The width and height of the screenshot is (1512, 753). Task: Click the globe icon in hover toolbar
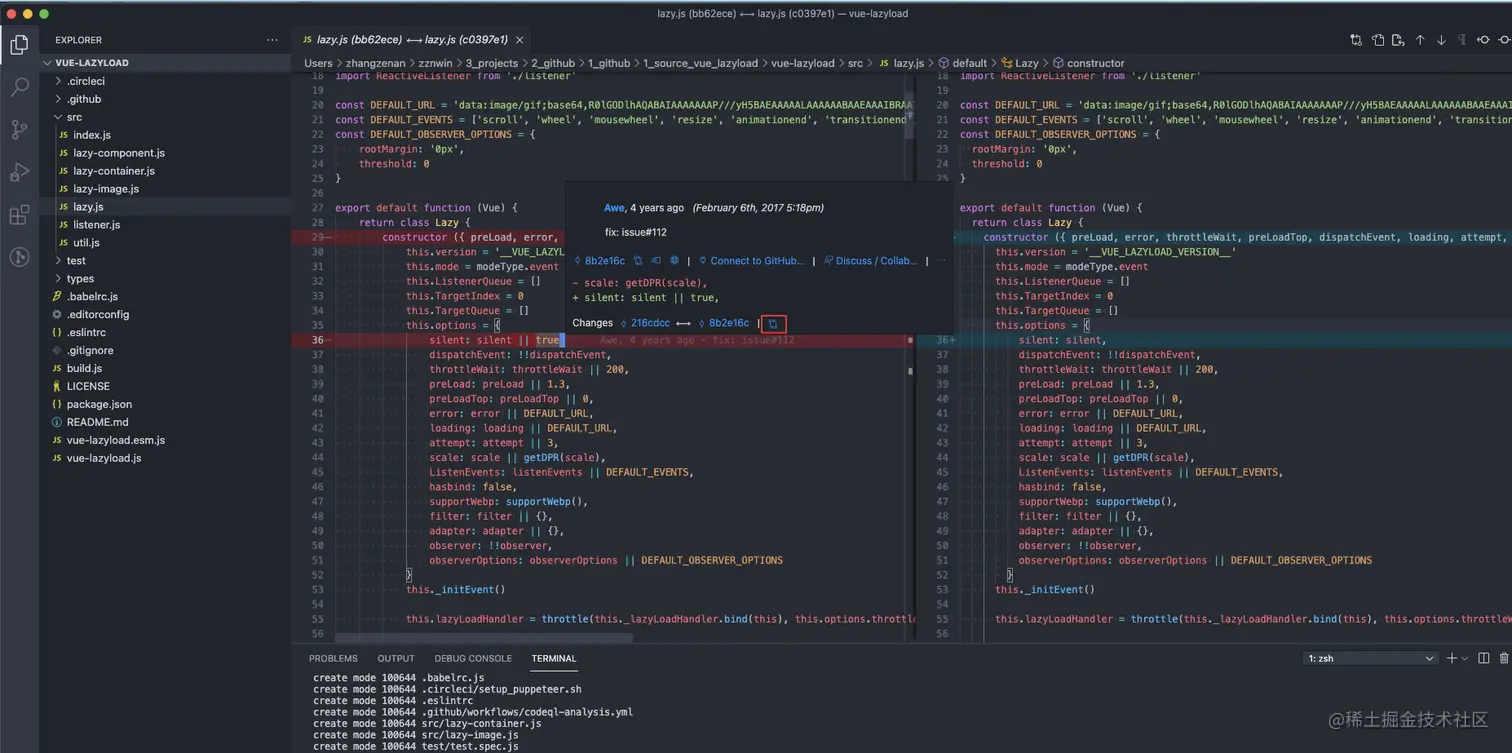click(x=675, y=261)
